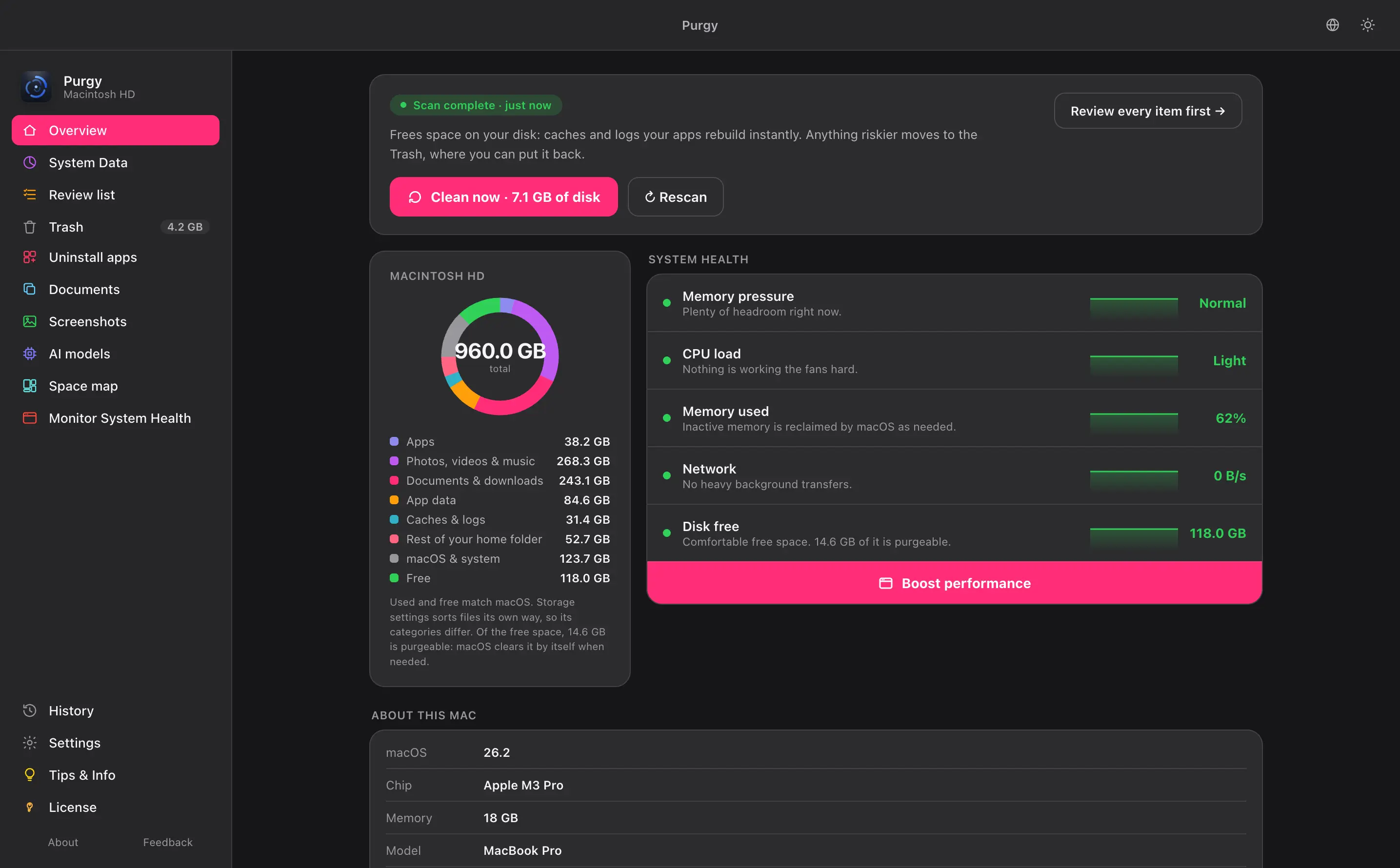Click the 960.0 GB storage donut chart
This screenshot has height=868, width=1400.
point(500,356)
